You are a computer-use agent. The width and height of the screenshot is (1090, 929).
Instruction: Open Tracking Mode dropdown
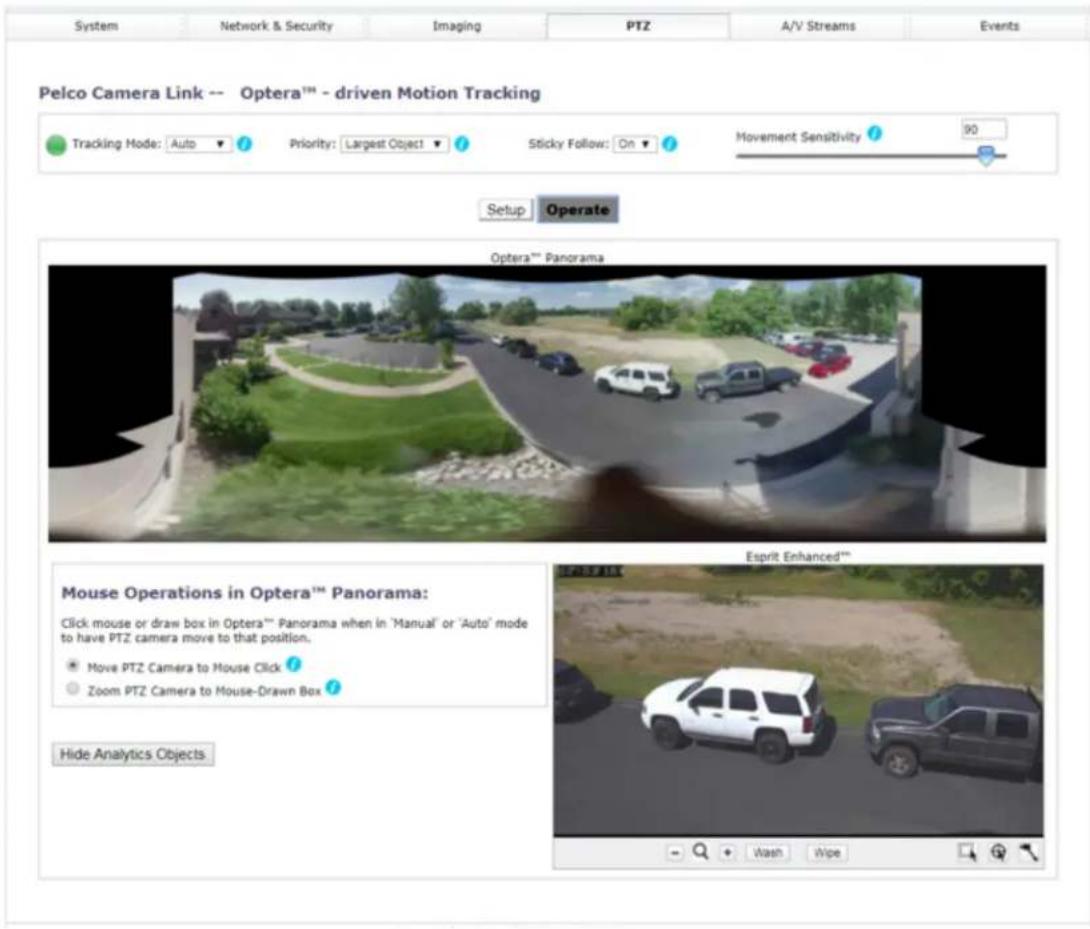pyautogui.click(x=198, y=144)
